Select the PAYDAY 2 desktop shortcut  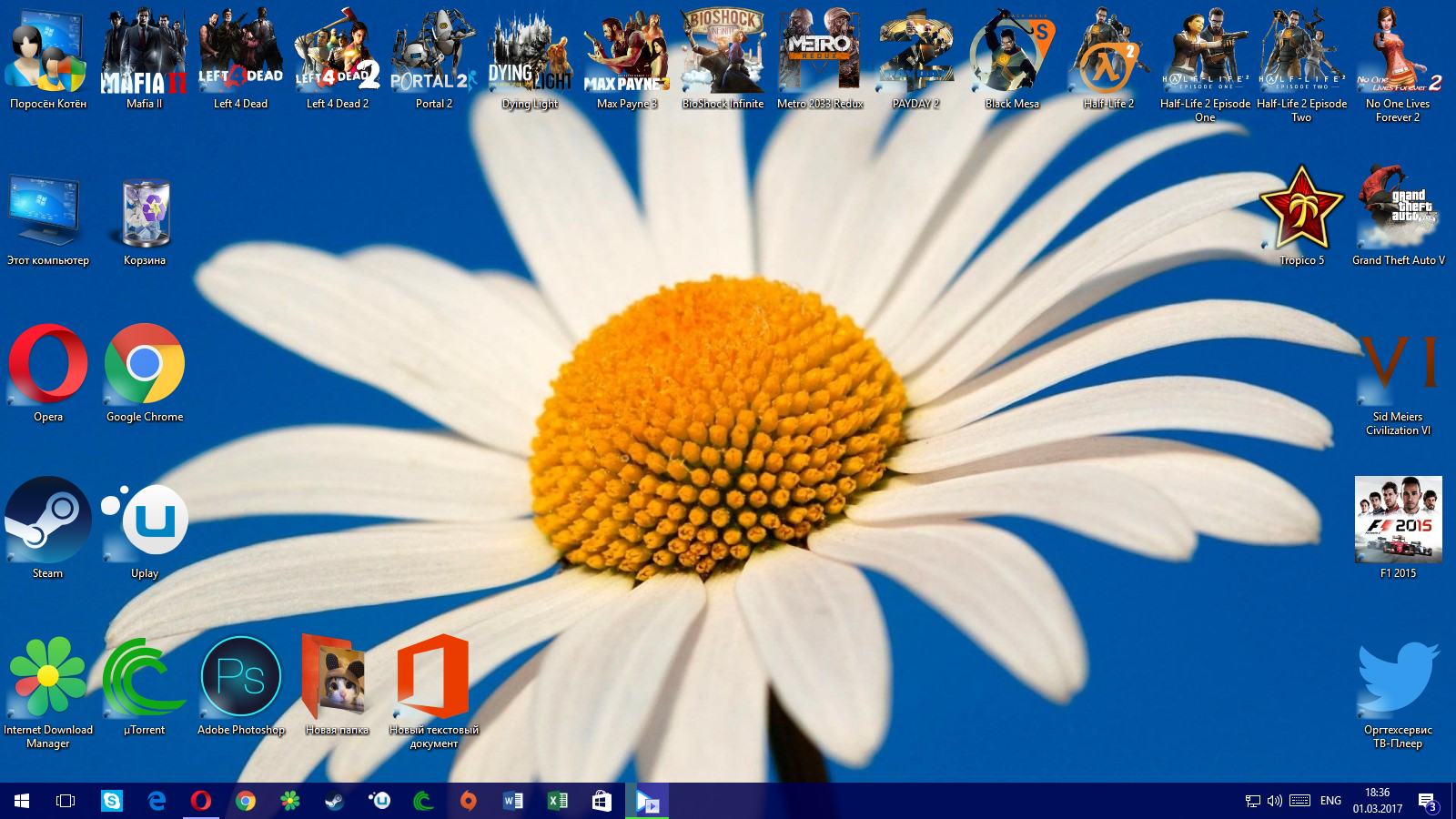915,58
